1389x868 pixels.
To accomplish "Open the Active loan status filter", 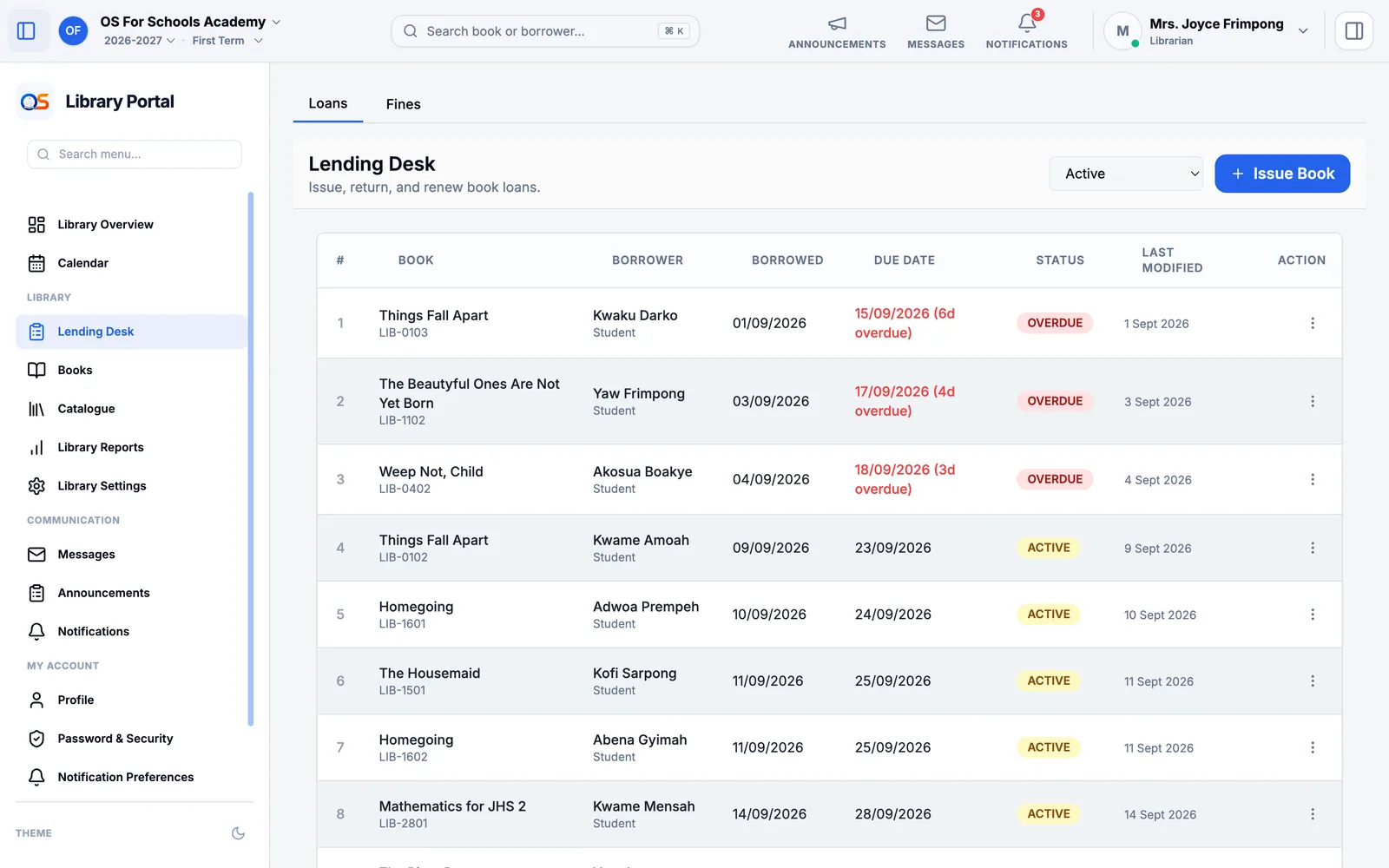I will tap(1126, 174).
